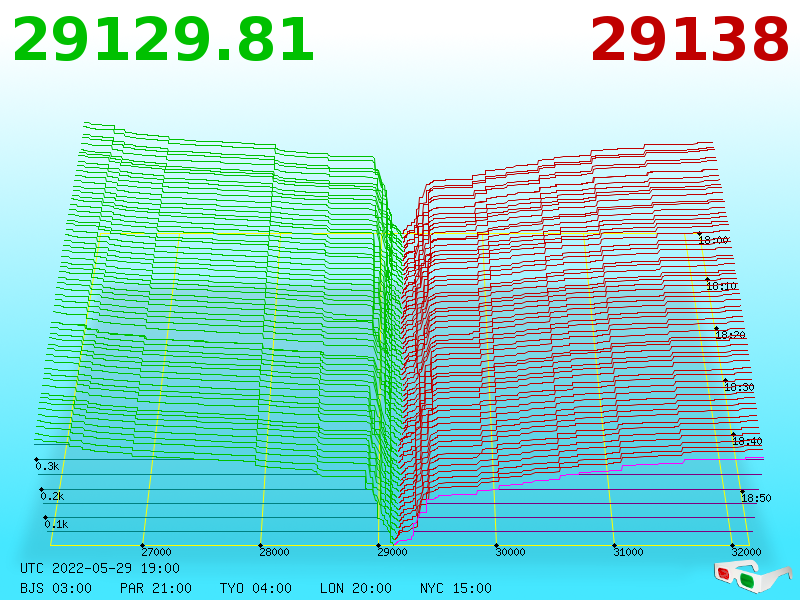Click the NYC 15:00 clock

click(x=456, y=588)
